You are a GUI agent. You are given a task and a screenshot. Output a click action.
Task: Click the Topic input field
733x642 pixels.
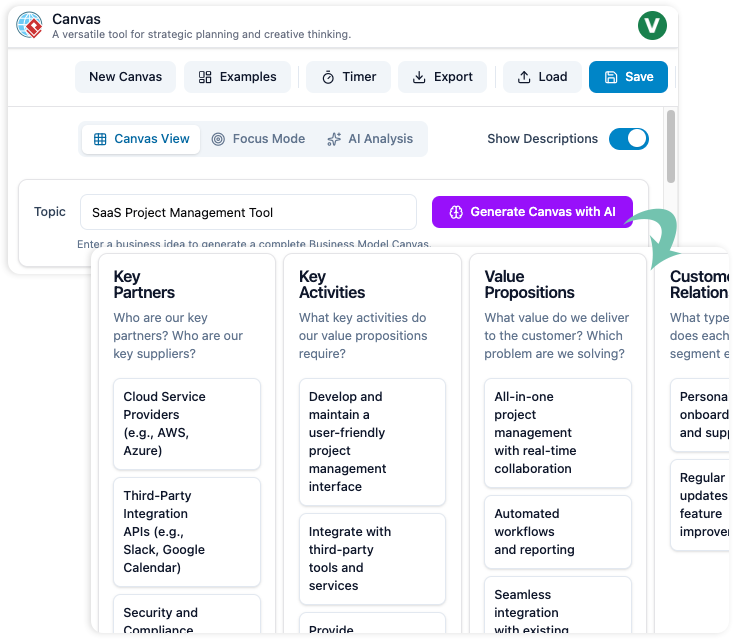tap(248, 212)
